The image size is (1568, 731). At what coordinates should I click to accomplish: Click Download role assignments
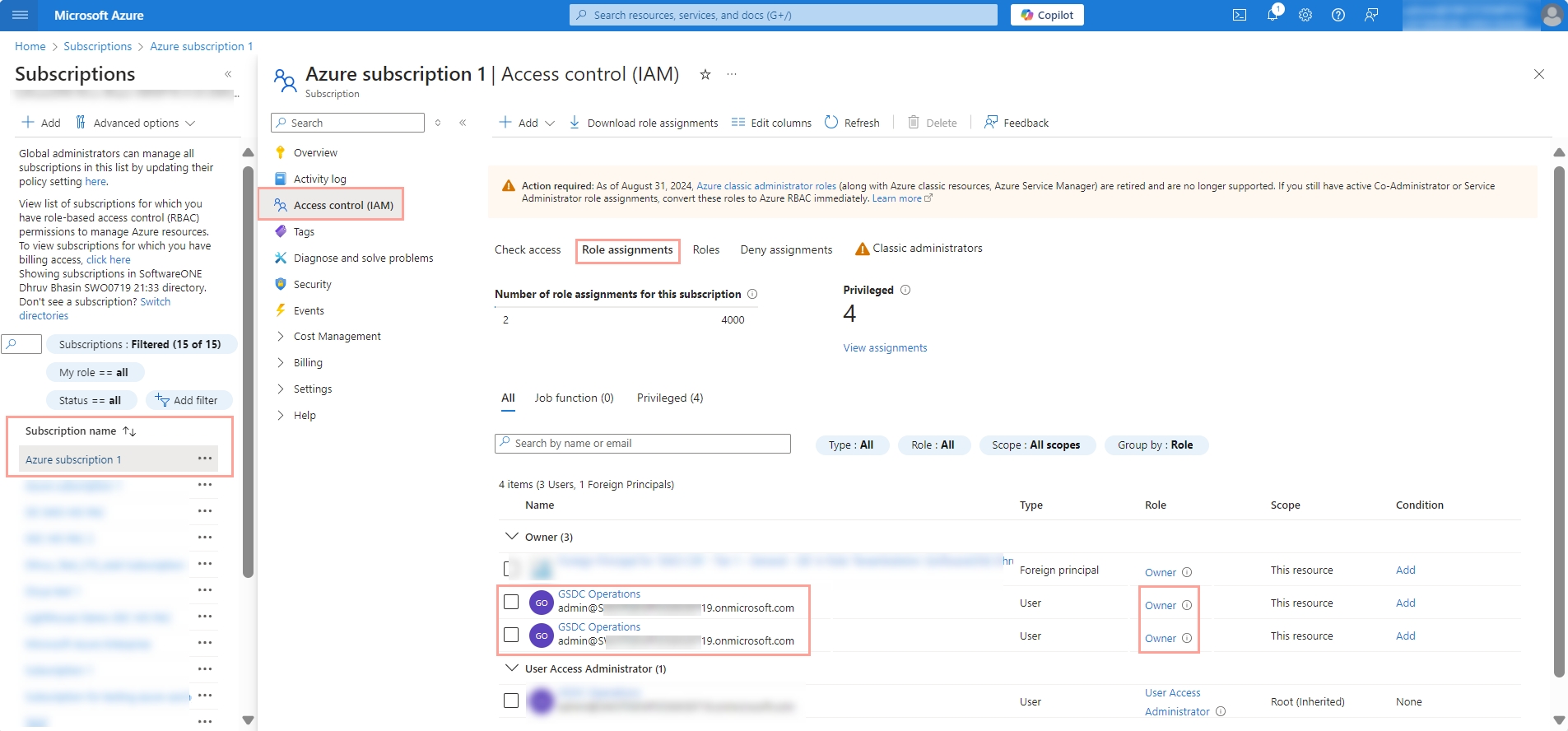pyautogui.click(x=644, y=123)
